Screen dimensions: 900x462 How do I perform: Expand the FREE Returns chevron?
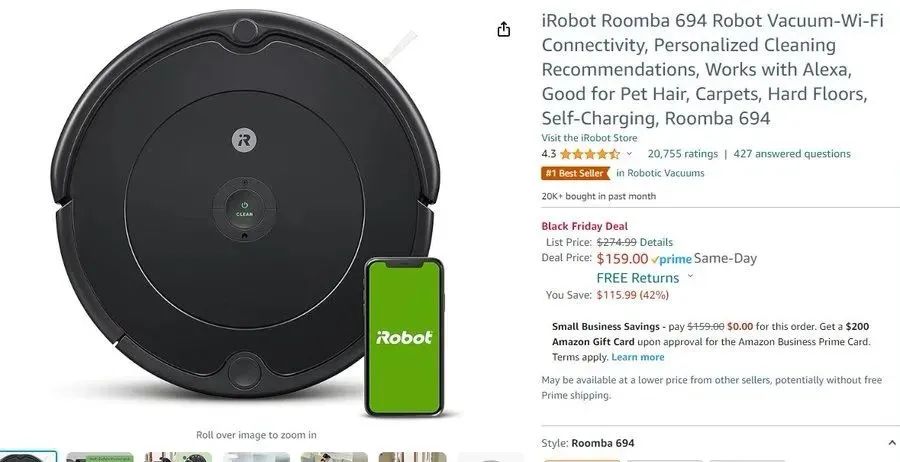tap(690, 276)
